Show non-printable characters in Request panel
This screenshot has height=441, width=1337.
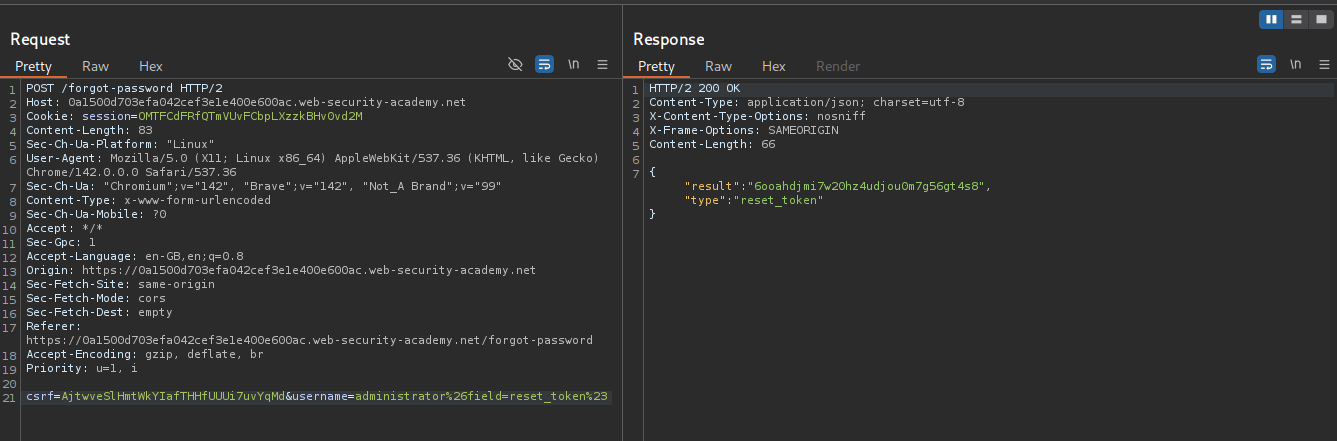click(x=573, y=64)
